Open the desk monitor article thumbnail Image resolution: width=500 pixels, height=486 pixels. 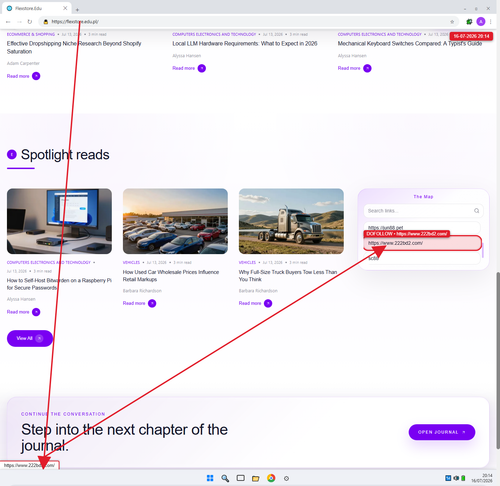click(59, 221)
